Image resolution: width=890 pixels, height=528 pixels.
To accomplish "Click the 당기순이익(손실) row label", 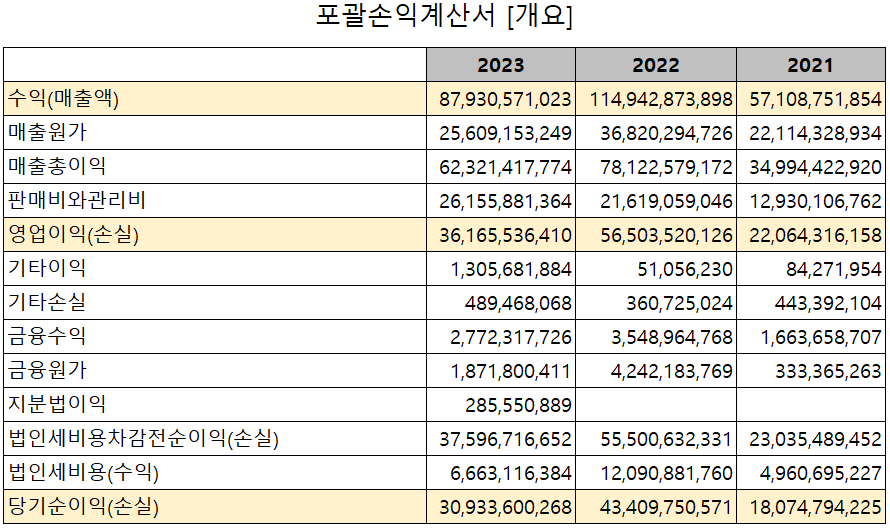I will [83, 506].
